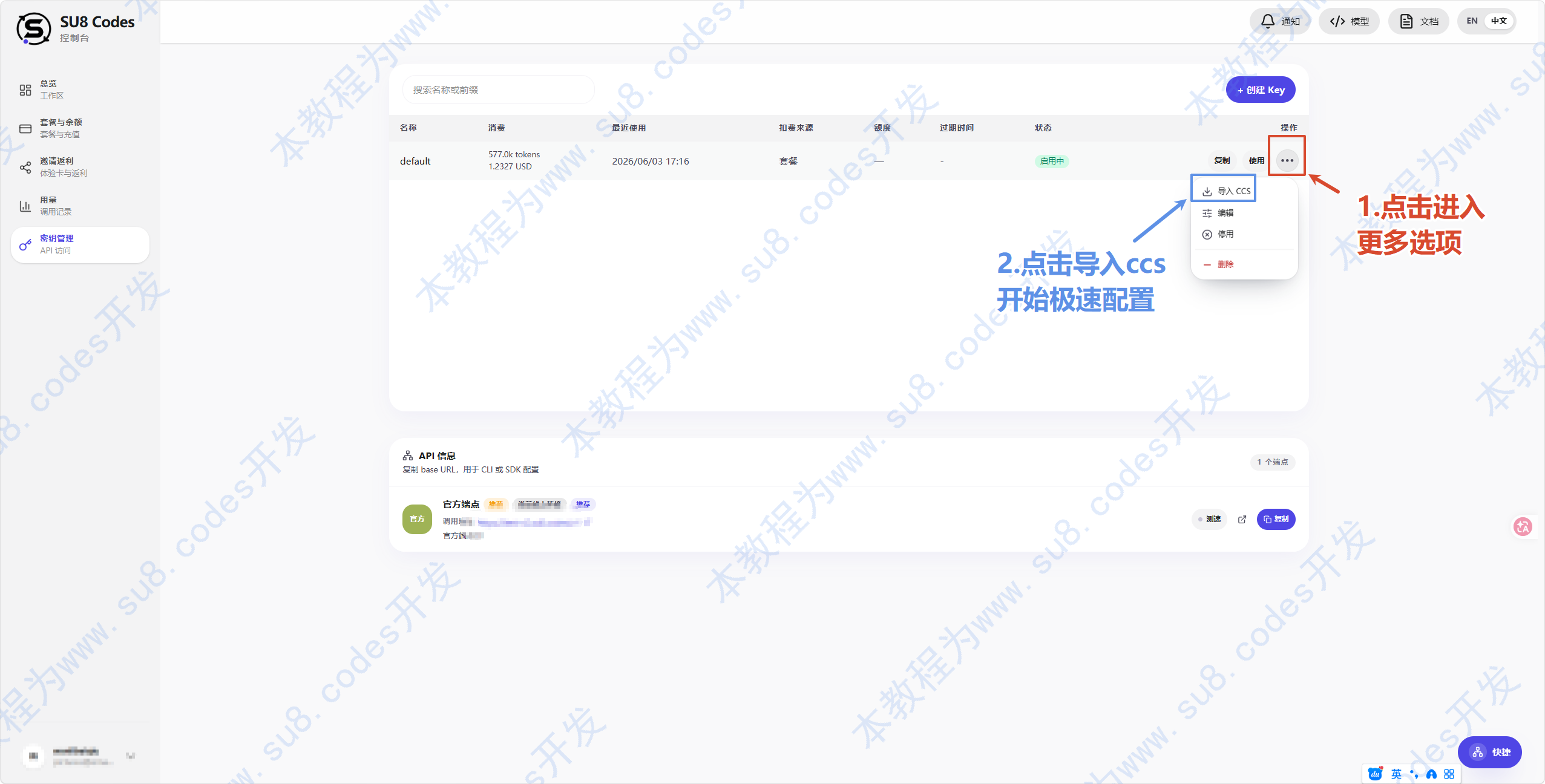Click the 1 个端点 badge
1545x784 pixels.
tap(1273, 462)
